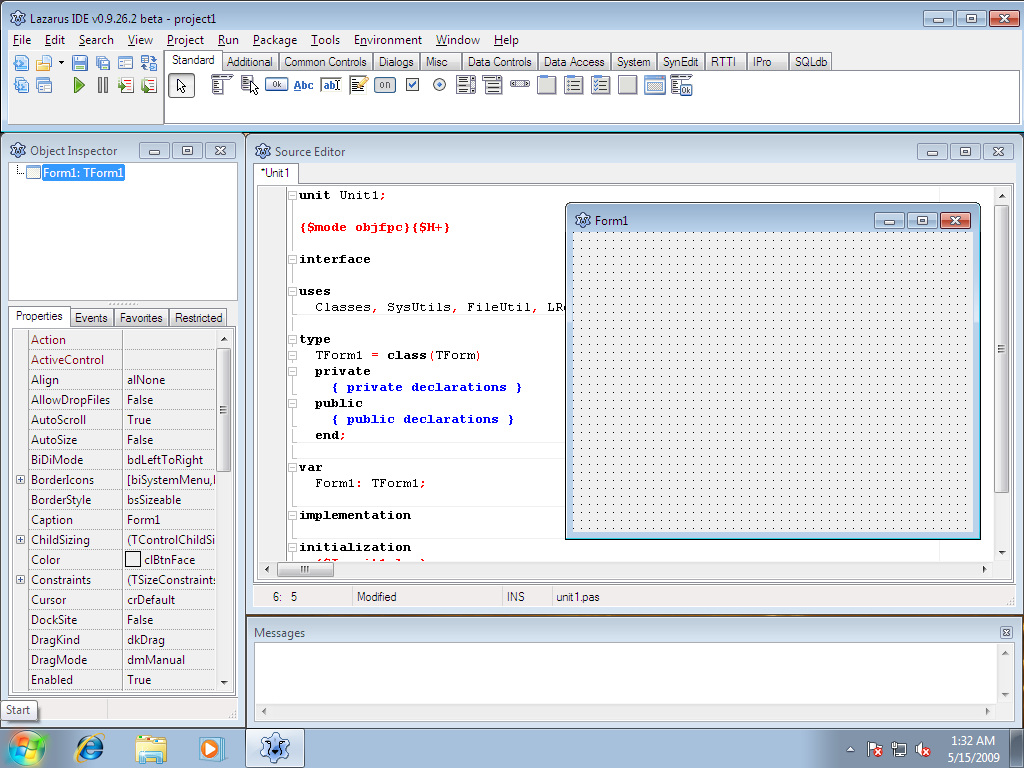Select the TListBox component icon
1024x768 pixels.
click(x=466, y=85)
